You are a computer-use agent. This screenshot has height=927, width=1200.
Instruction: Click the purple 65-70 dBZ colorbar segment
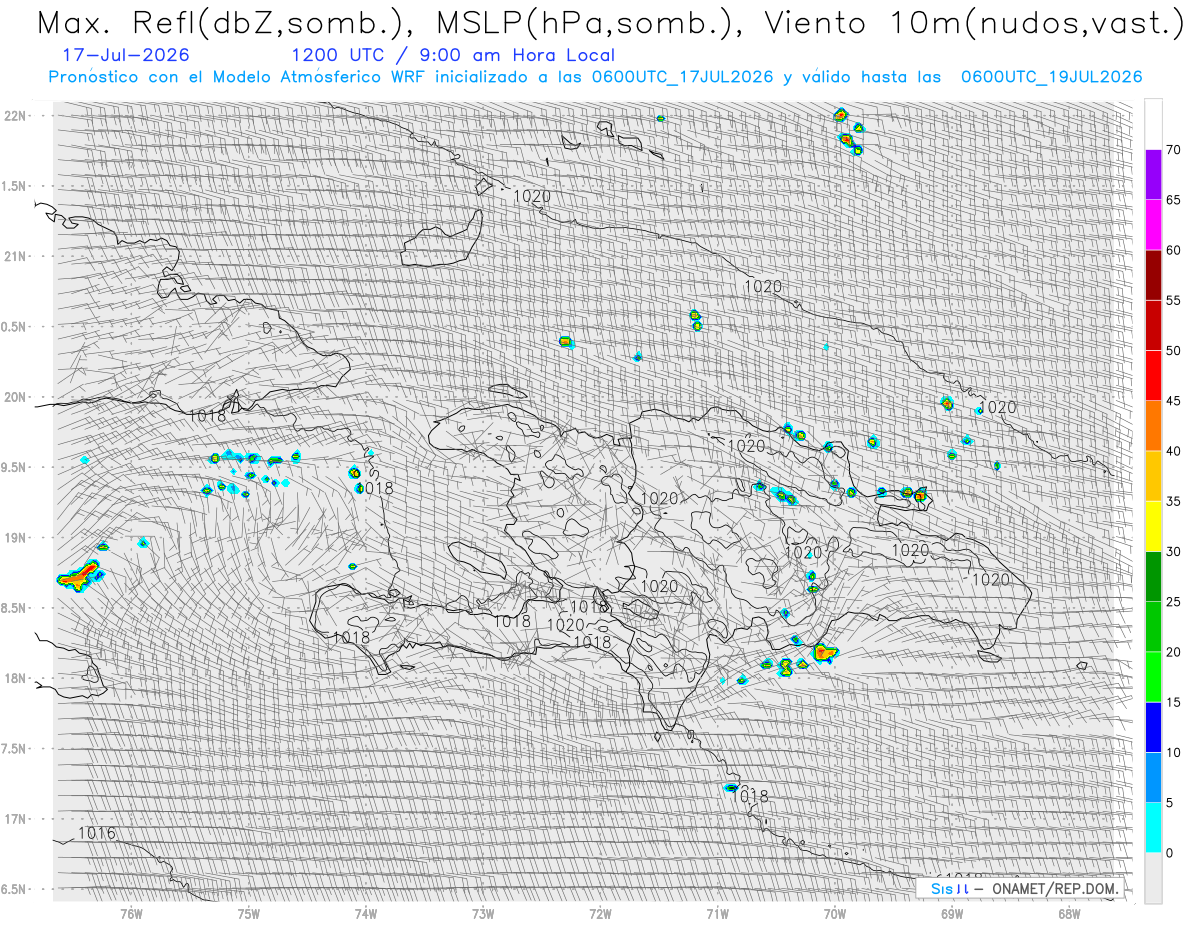click(1153, 175)
